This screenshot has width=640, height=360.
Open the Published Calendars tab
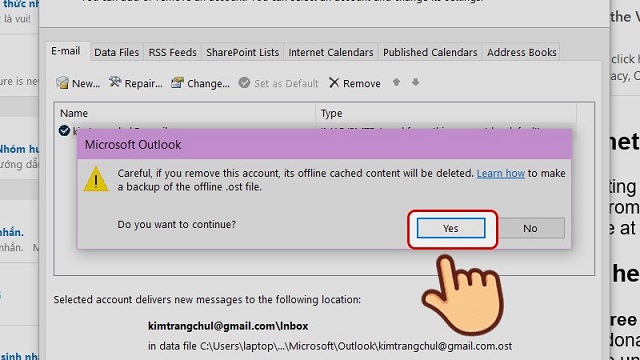(430, 52)
